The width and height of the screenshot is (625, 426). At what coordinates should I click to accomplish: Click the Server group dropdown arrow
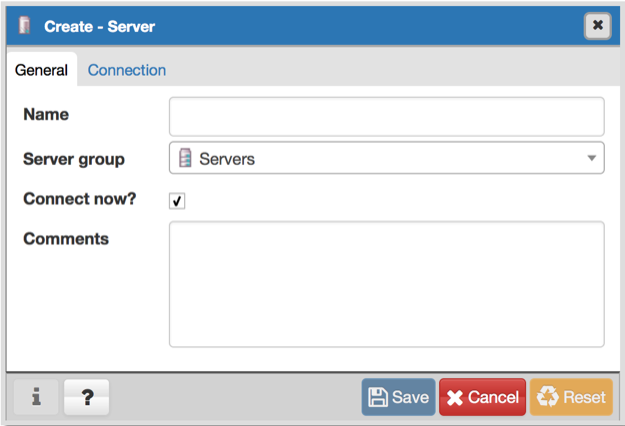tap(591, 158)
